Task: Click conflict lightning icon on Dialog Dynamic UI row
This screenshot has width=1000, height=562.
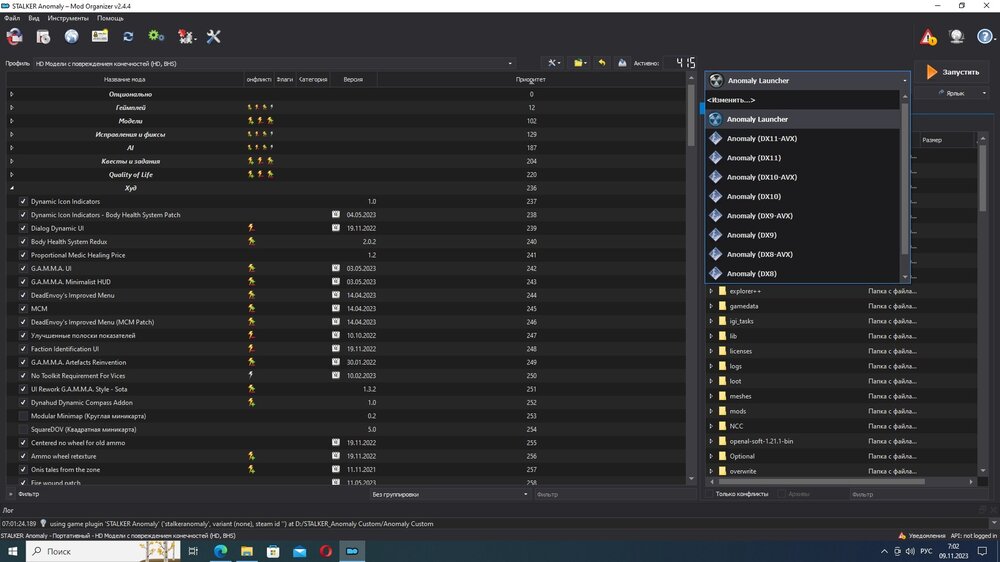Action: click(x=251, y=228)
